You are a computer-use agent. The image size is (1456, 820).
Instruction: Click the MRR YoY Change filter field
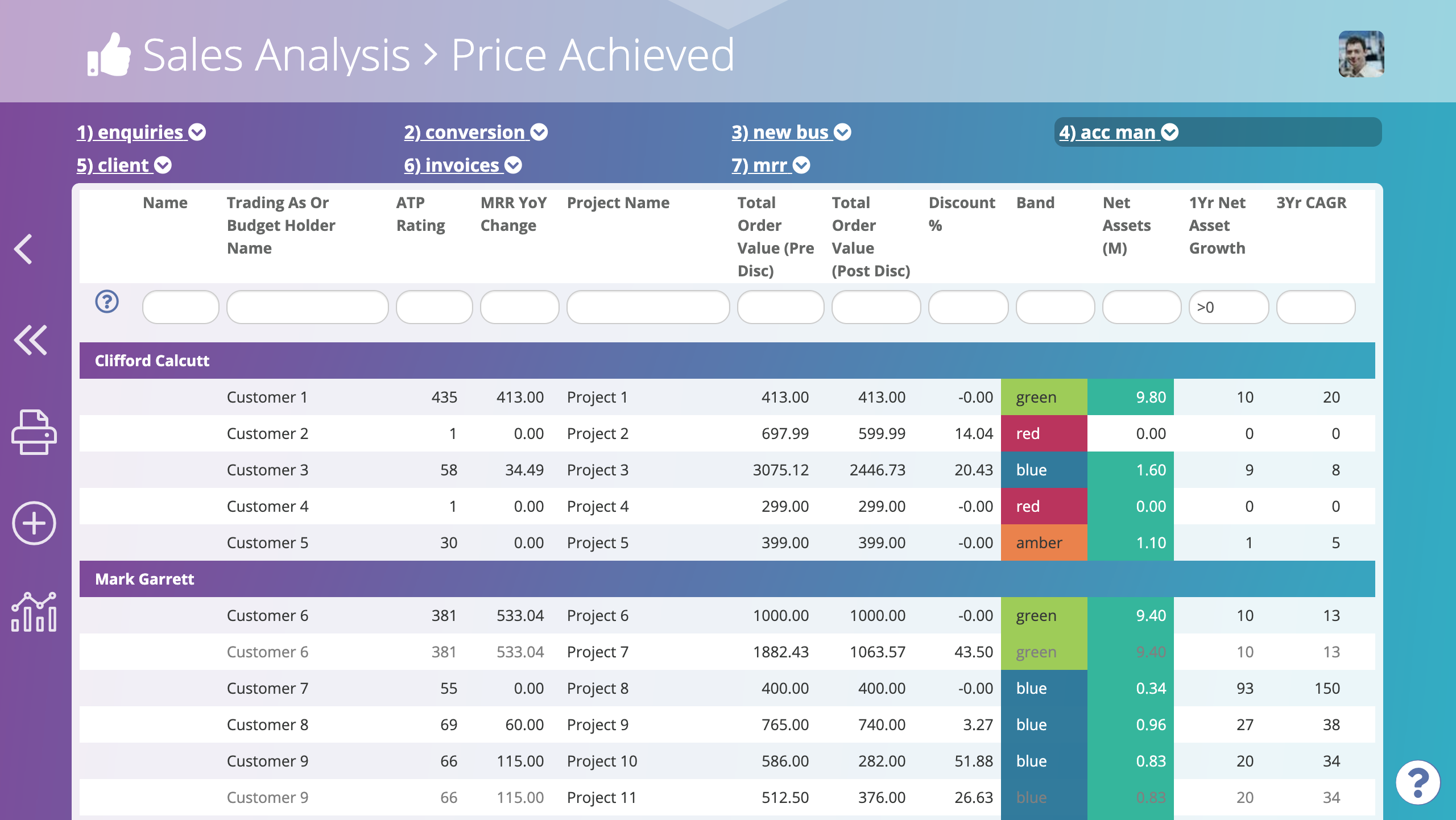520,307
